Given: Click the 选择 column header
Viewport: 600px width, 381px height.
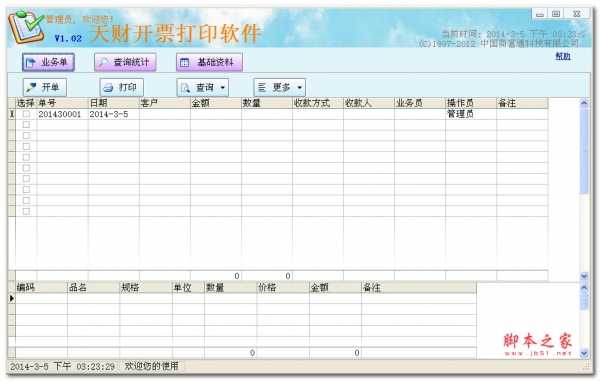Looking at the screenshot, I should tap(26, 103).
